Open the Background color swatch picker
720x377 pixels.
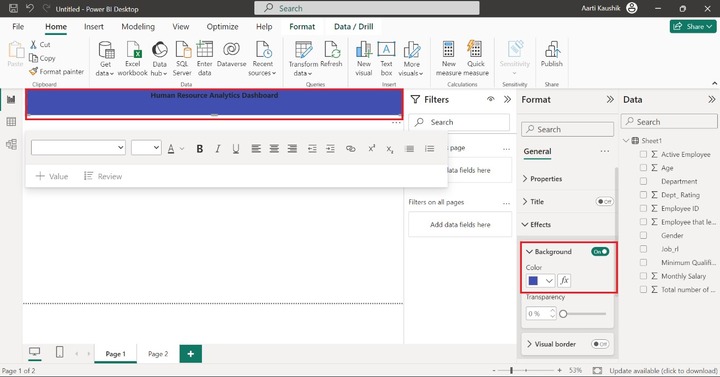[540, 280]
